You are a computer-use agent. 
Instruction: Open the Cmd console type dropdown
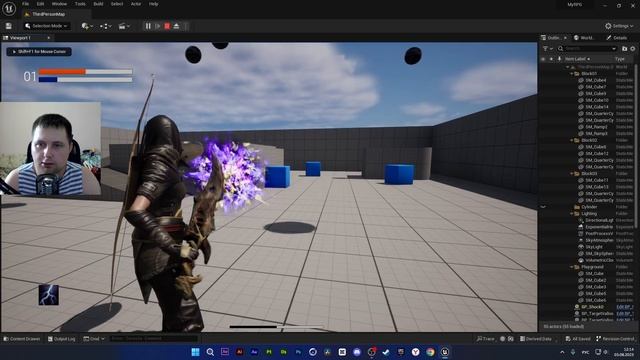(94, 339)
